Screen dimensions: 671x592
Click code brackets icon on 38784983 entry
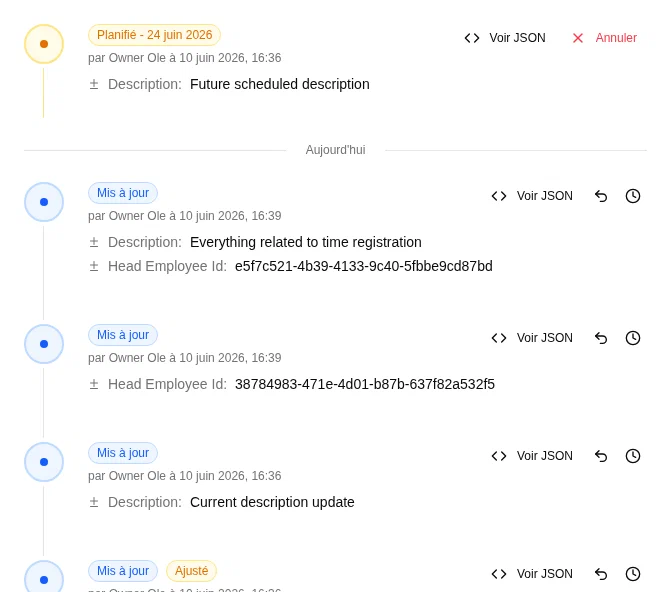499,338
